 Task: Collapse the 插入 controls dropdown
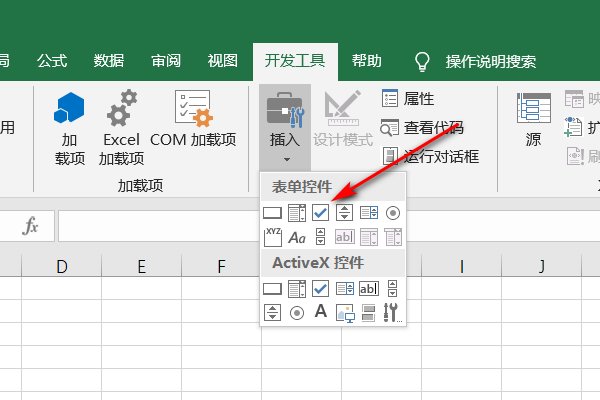285,127
